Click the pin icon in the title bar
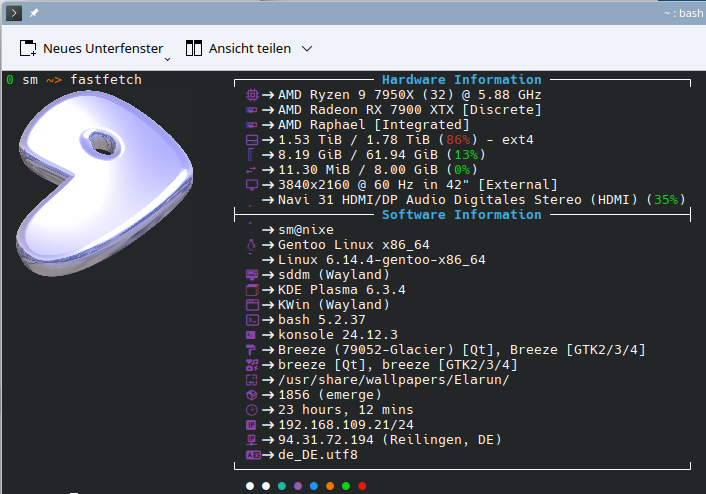The image size is (706, 494). coord(34,13)
